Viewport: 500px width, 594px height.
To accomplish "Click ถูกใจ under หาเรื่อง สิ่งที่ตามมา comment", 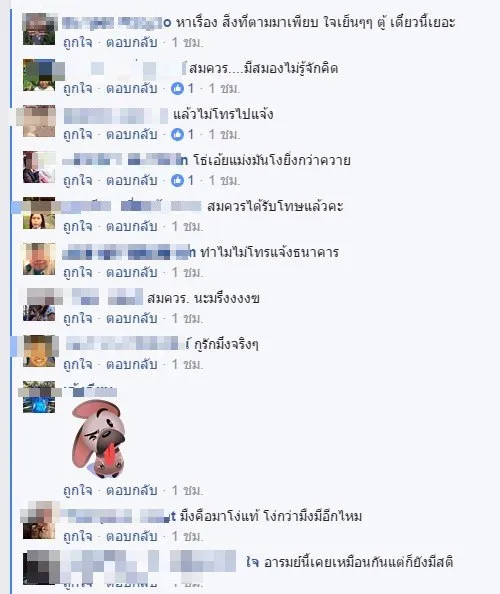I will coord(78,42).
